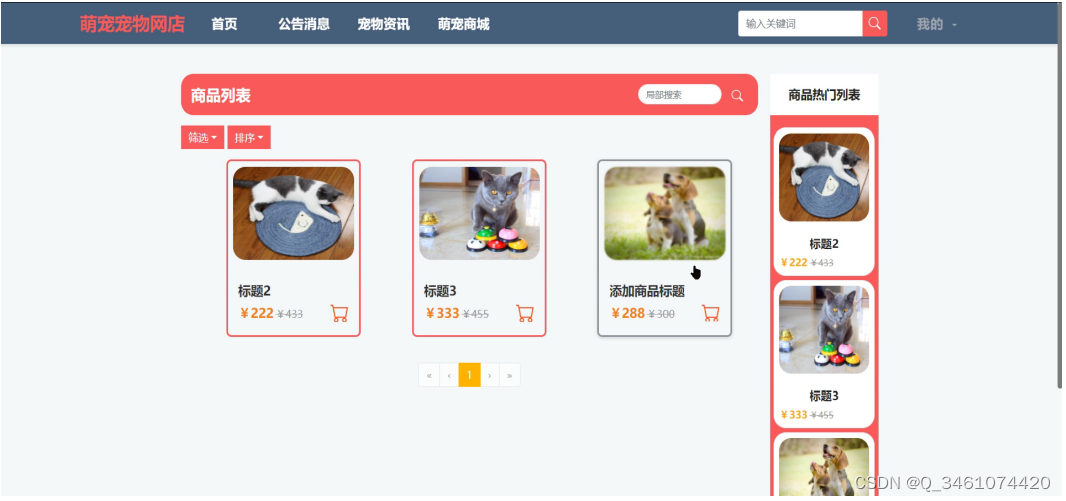This screenshot has height=501, width=1066.
Task: Go to 宠物资讯 in the navbar
Action: pyautogui.click(x=383, y=24)
